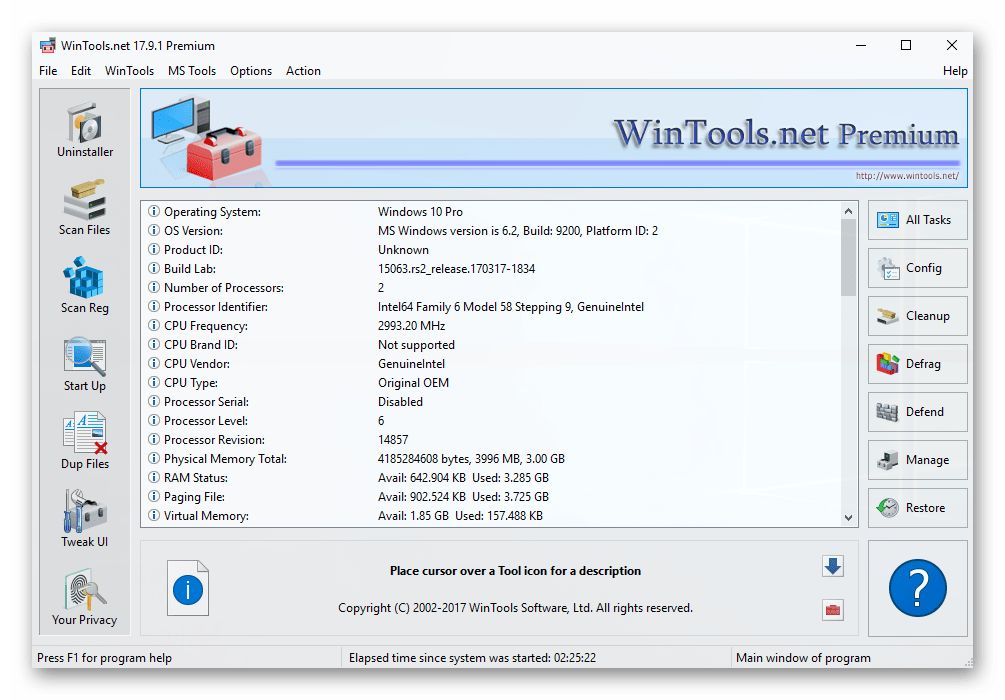This screenshot has width=1005, height=700.
Task: Select the 'Processor Level:' row label
Action: coord(206,421)
